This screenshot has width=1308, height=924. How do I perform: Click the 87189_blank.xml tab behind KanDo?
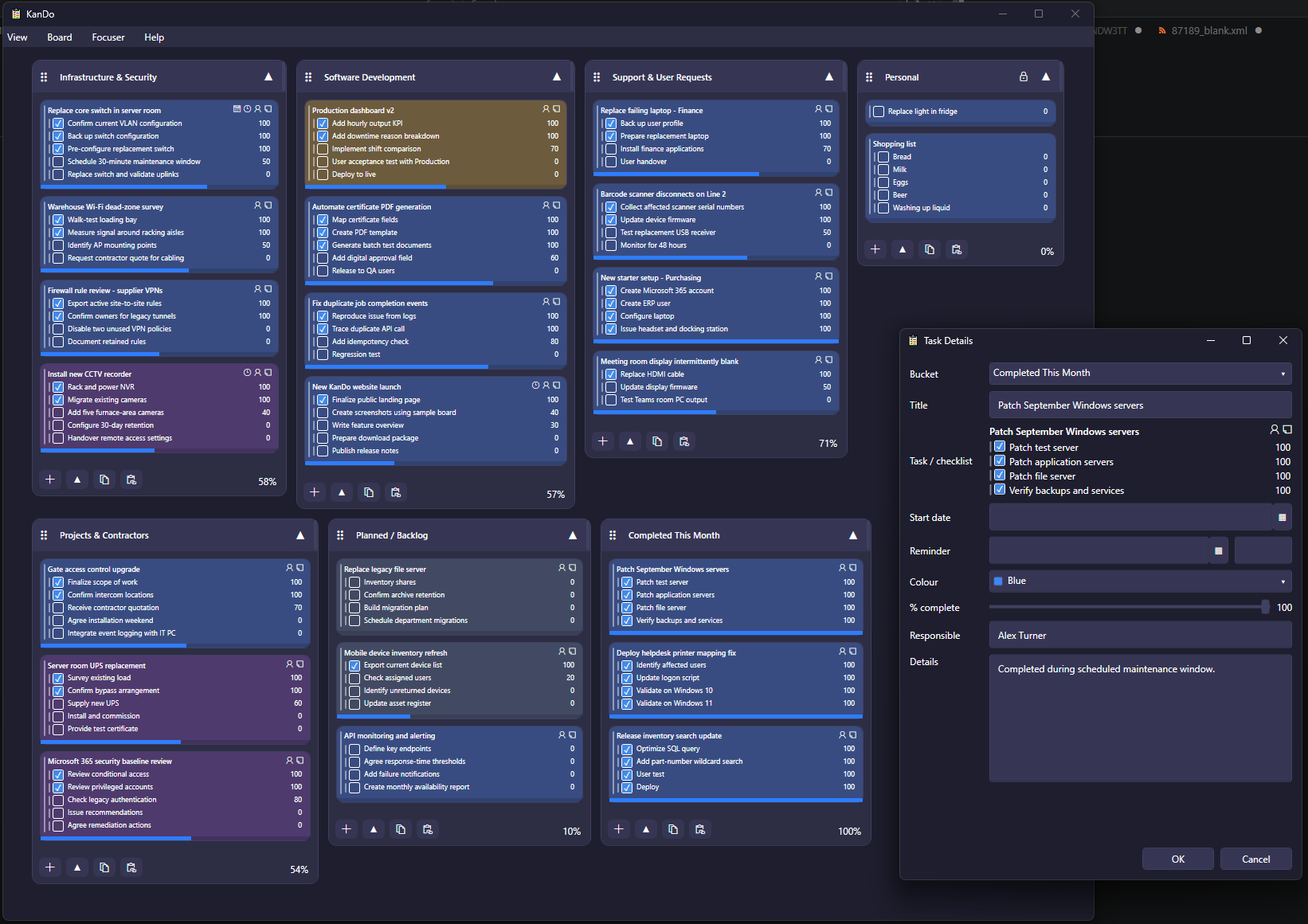[x=1209, y=31]
